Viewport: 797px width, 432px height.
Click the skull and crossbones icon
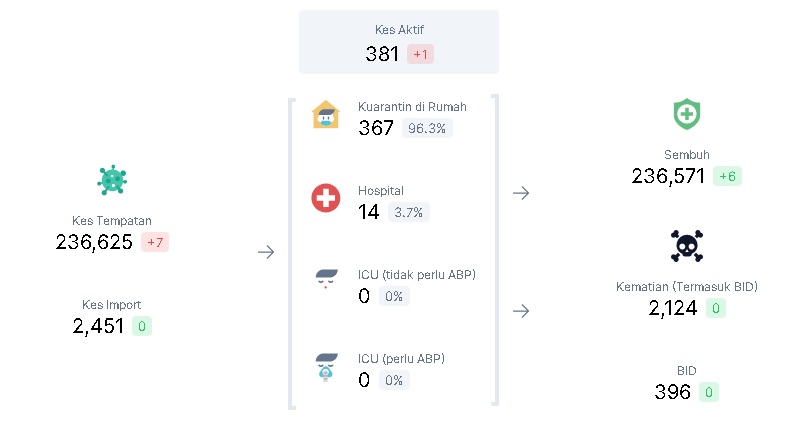click(686, 245)
